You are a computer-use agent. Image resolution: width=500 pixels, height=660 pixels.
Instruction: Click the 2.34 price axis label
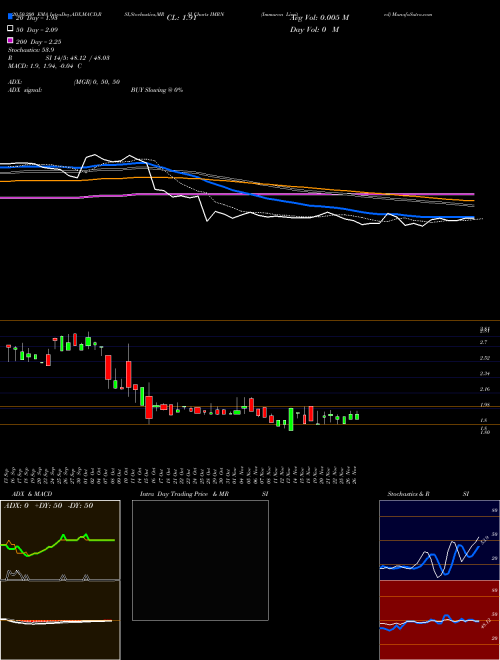point(484,373)
